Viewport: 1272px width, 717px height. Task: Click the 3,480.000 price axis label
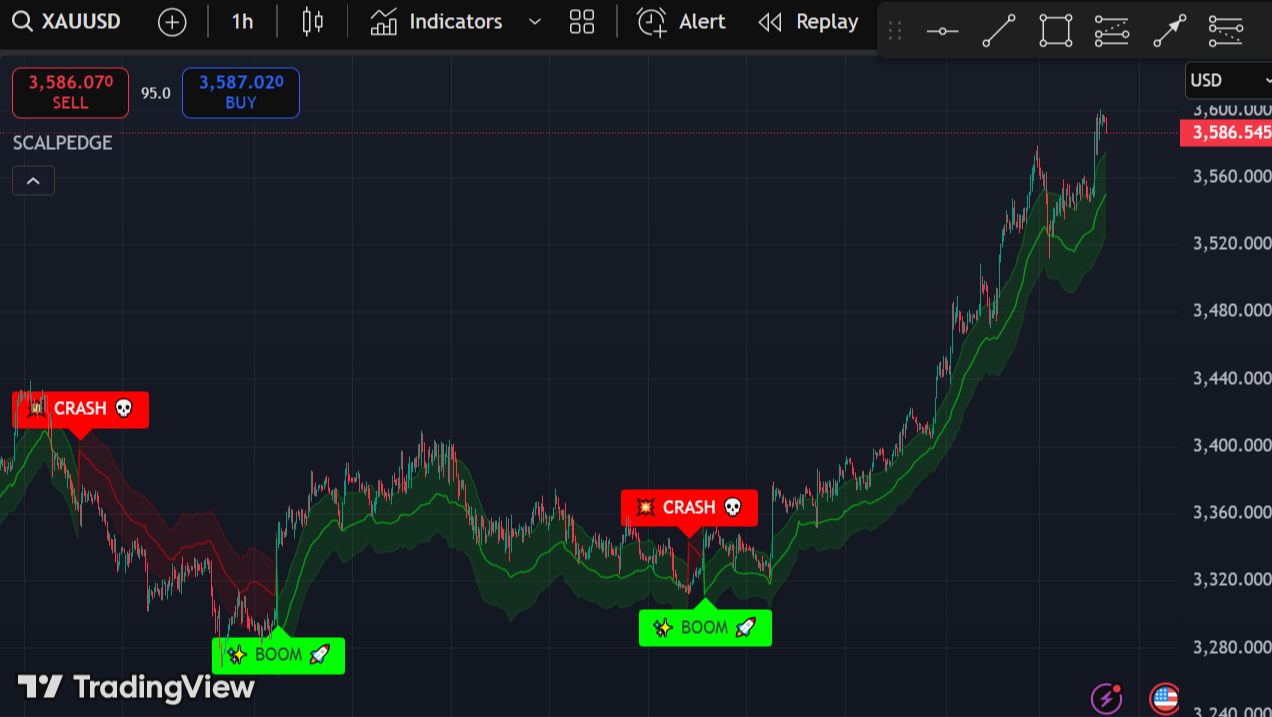click(x=1231, y=311)
